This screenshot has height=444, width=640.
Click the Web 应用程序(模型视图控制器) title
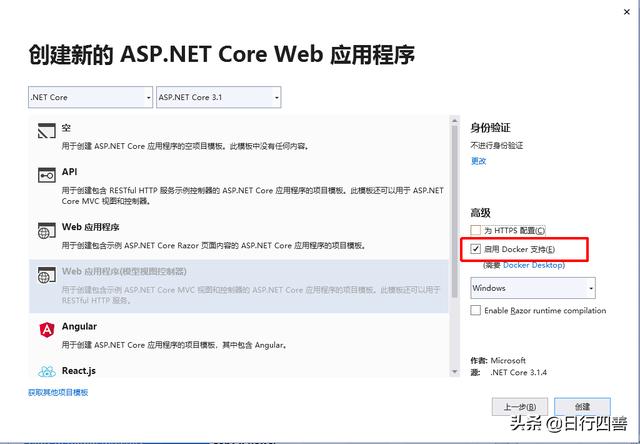click(x=124, y=271)
